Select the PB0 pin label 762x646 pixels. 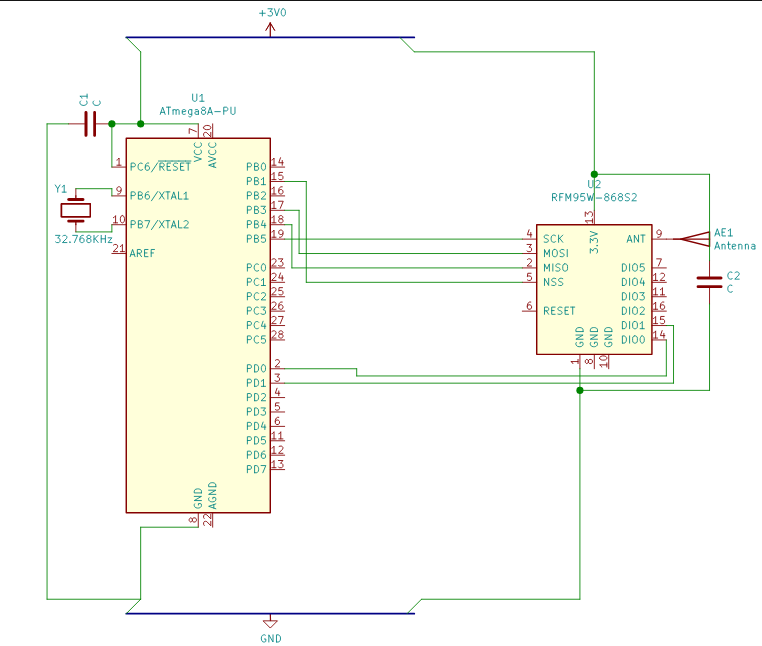256,167
